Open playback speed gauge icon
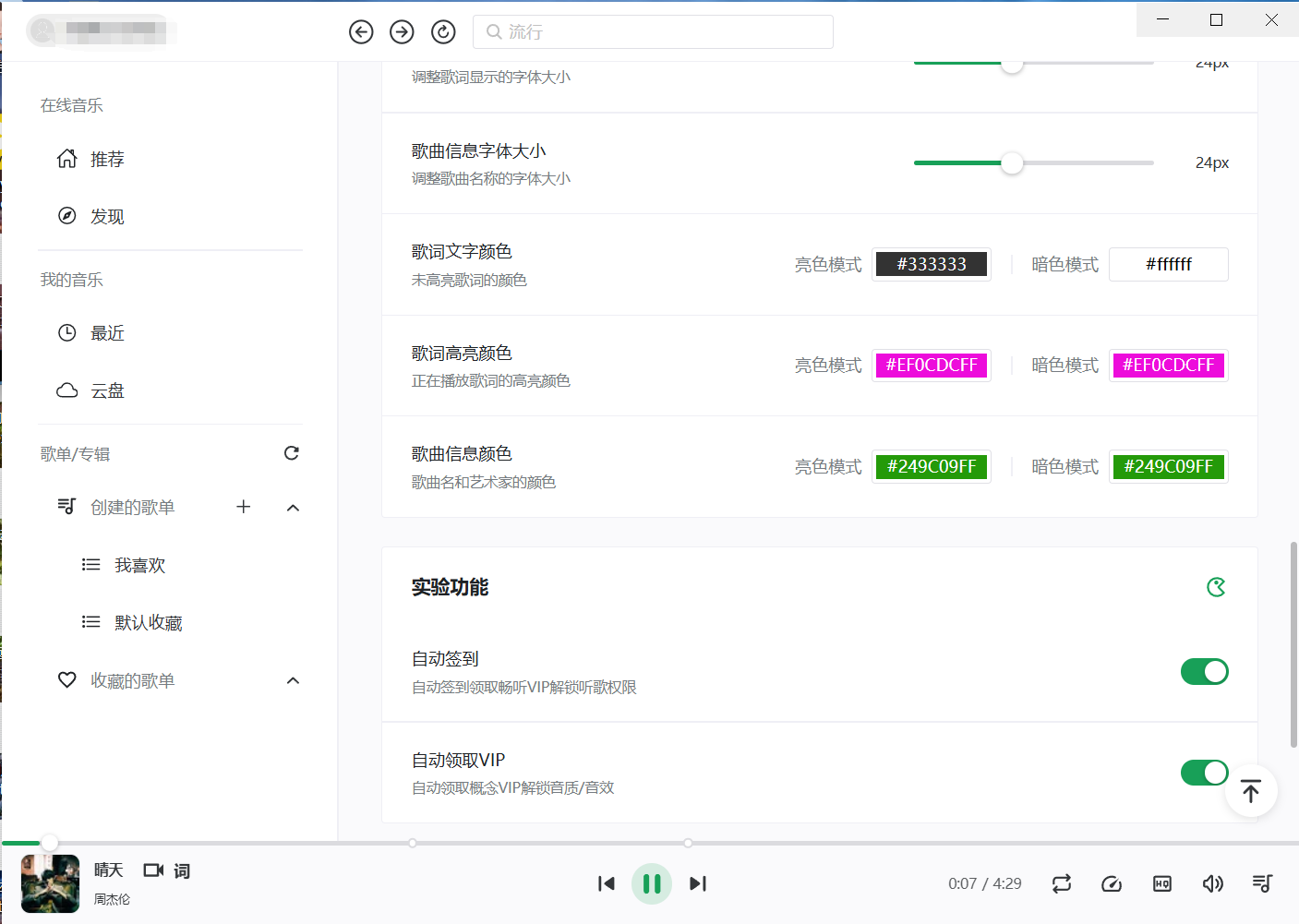 tap(1112, 883)
